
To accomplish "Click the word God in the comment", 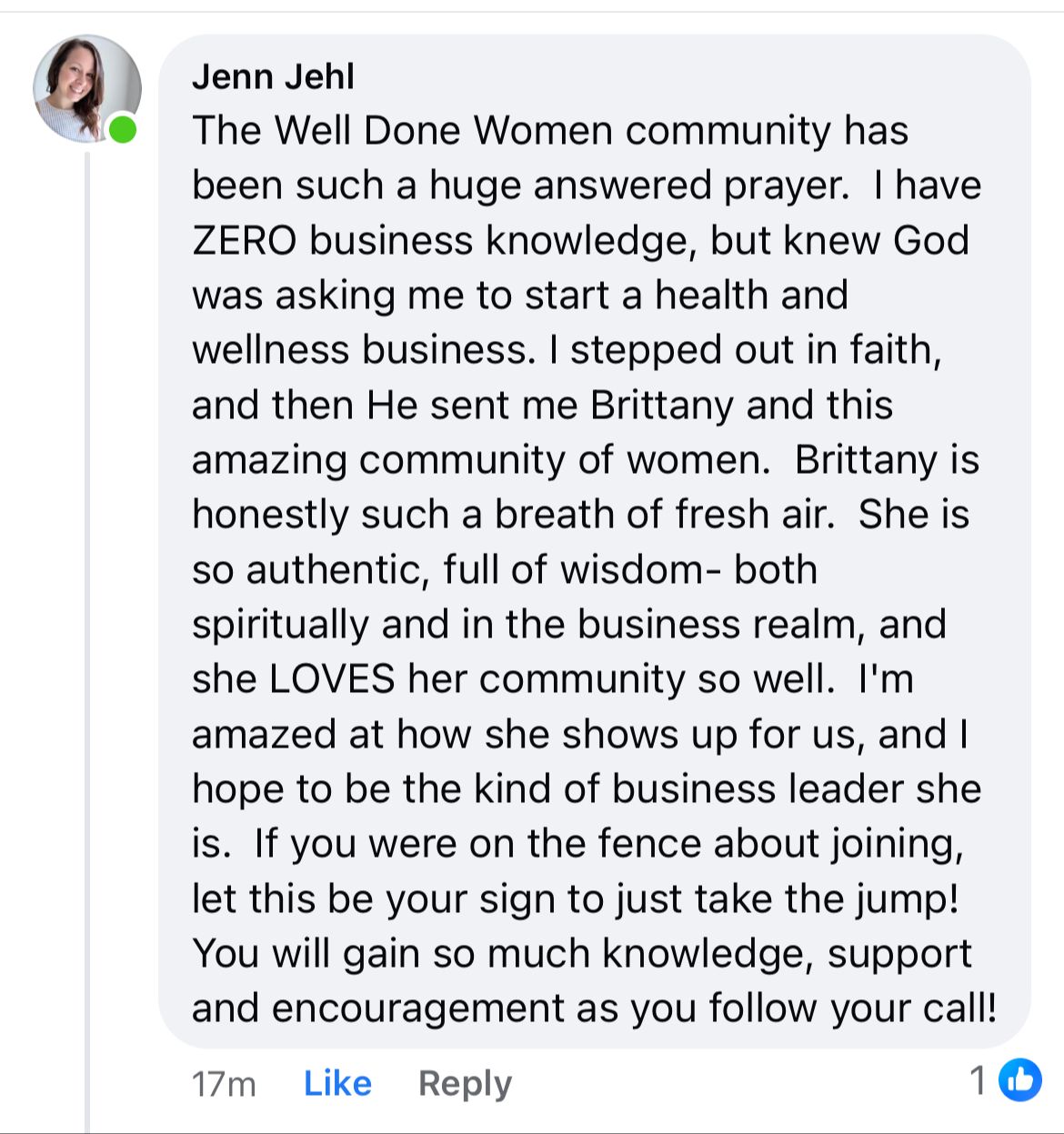I will [x=931, y=240].
